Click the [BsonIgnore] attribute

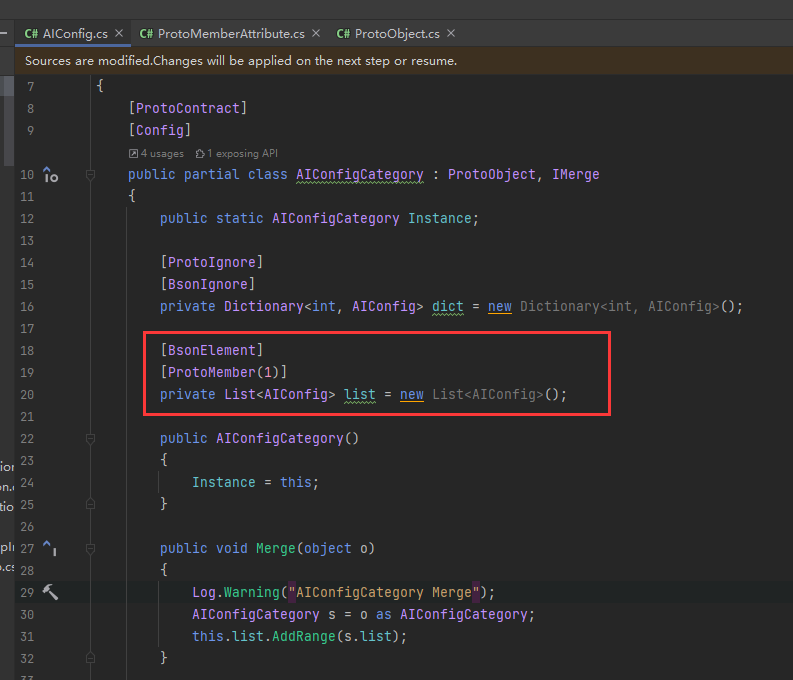coord(207,284)
